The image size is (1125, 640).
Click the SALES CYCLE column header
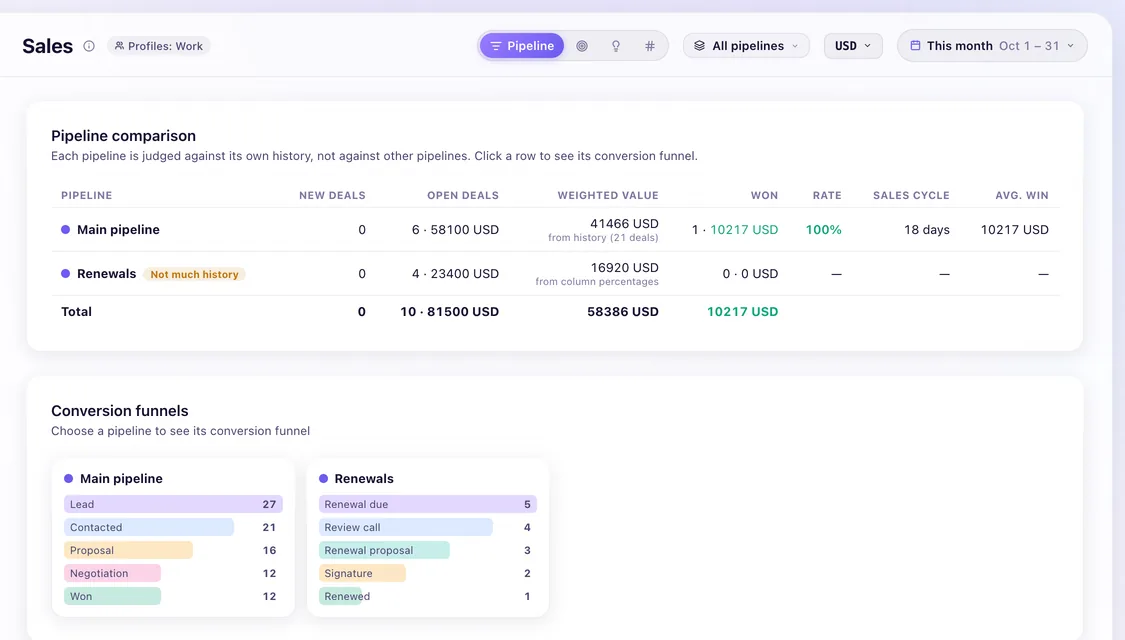coord(911,195)
